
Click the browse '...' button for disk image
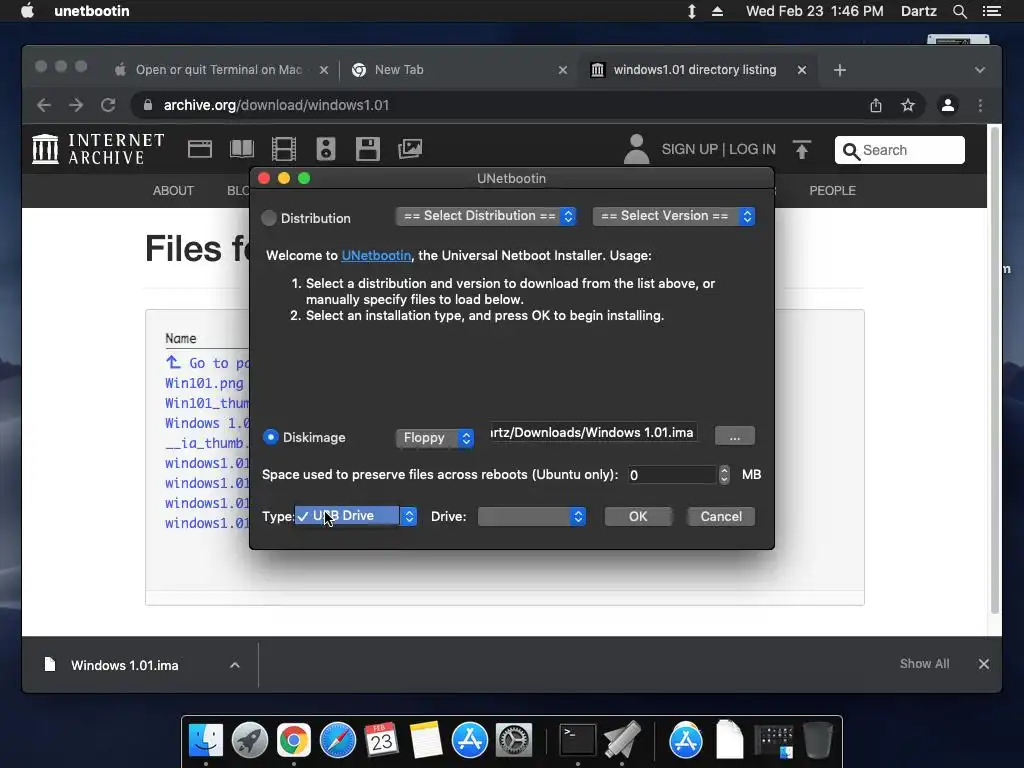[x=735, y=436]
